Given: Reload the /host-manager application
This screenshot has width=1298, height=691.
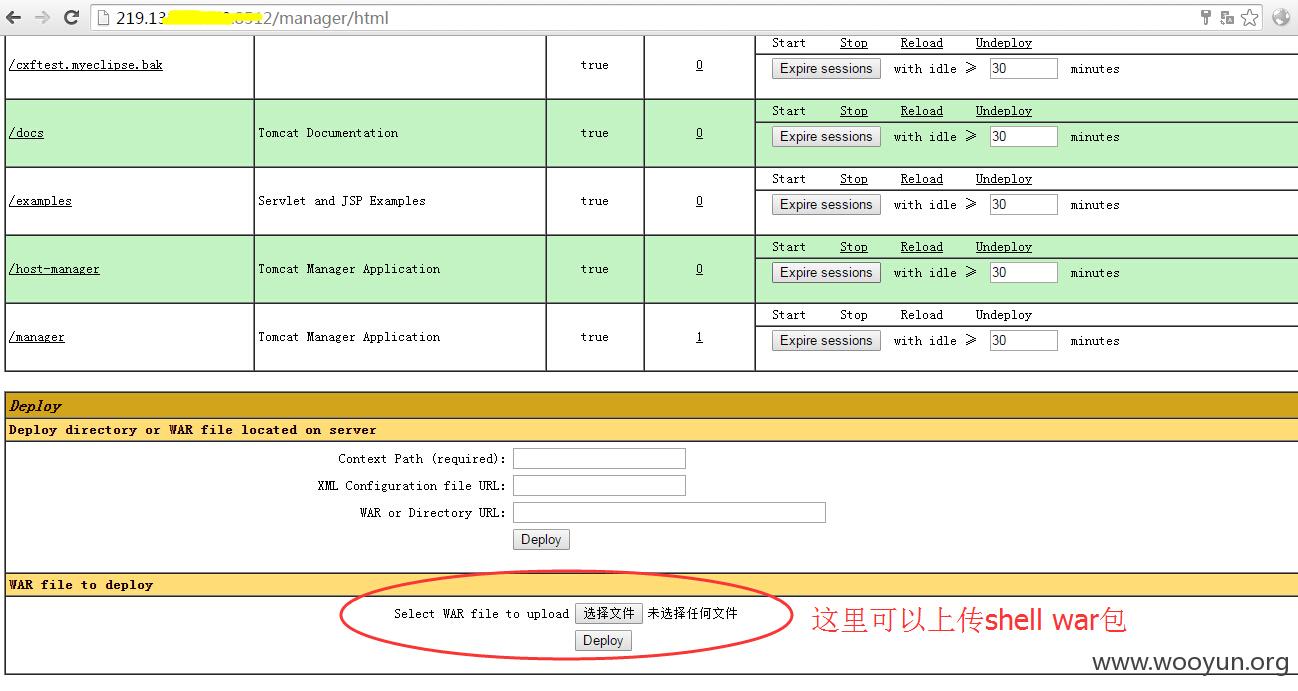Looking at the screenshot, I should click(922, 247).
